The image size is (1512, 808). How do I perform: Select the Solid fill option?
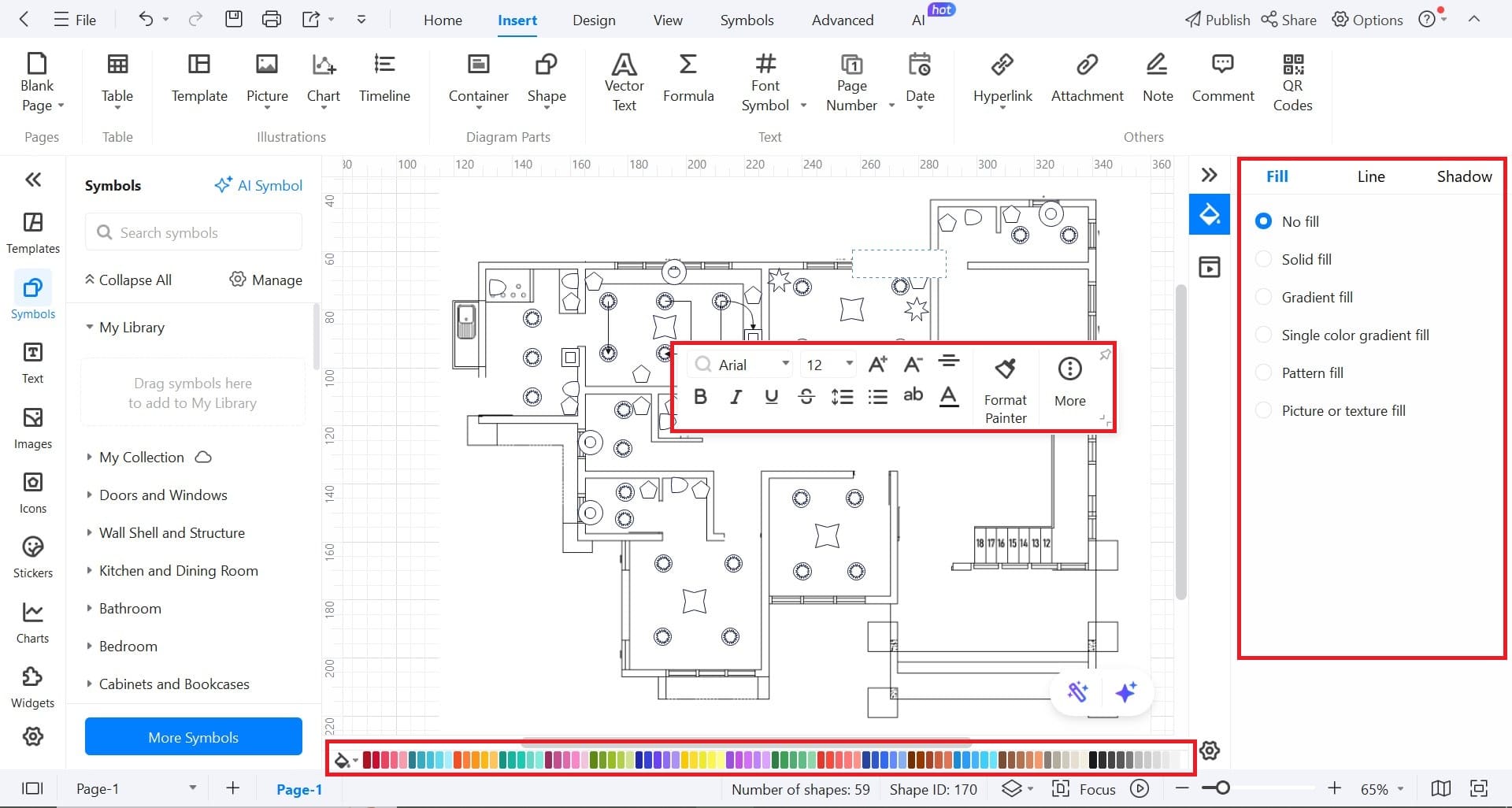1293,259
